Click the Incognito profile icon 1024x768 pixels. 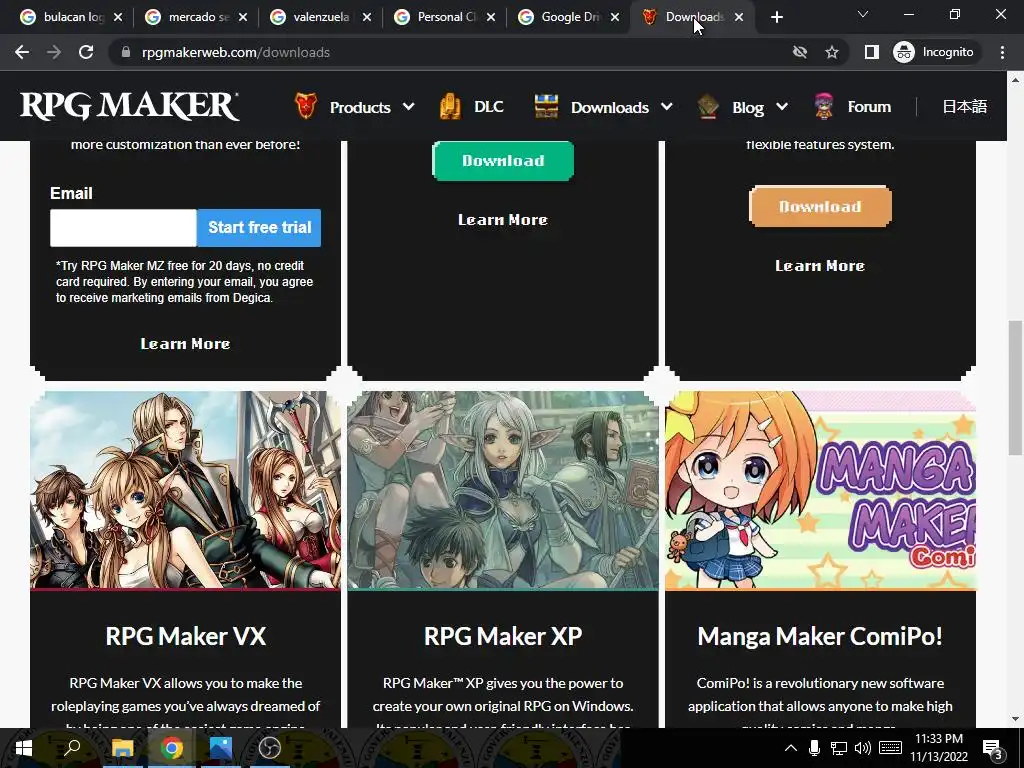point(904,52)
